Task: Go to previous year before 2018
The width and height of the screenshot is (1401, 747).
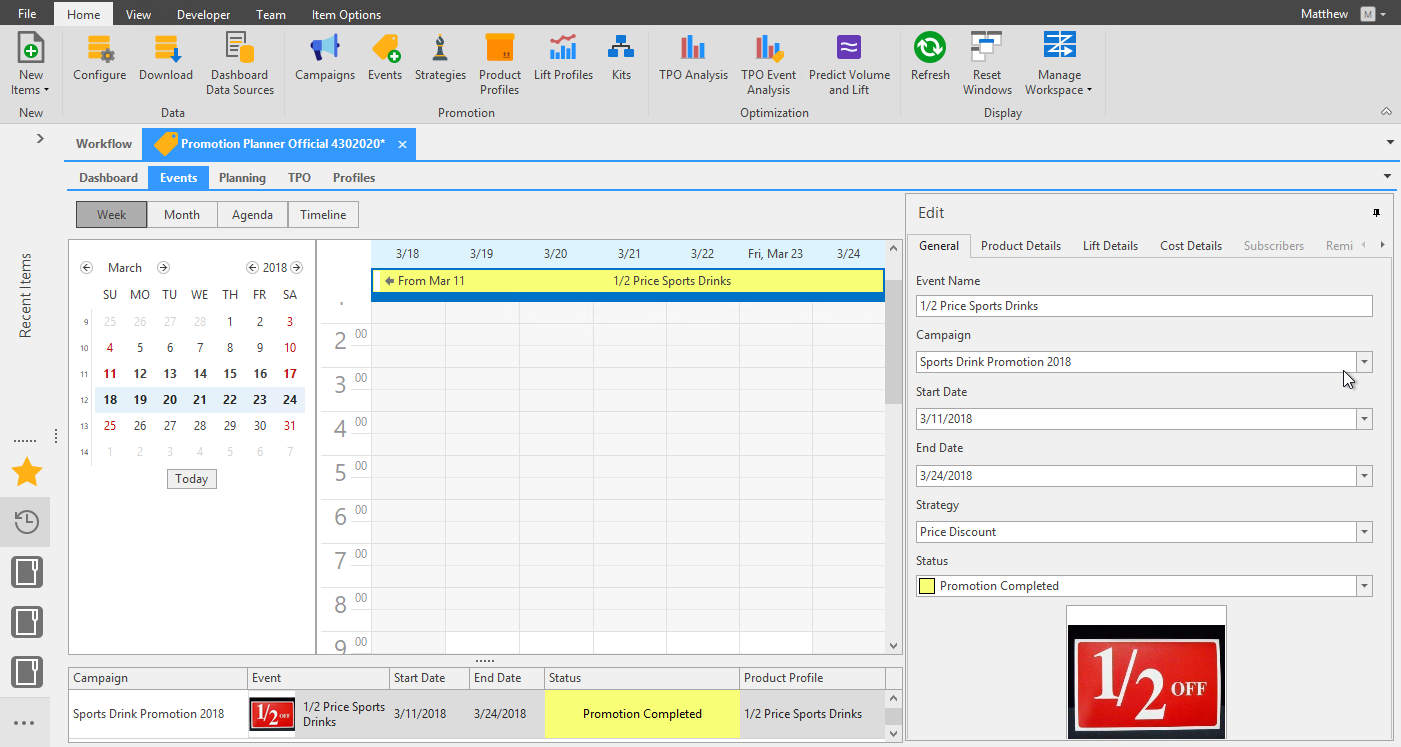Action: [x=253, y=268]
